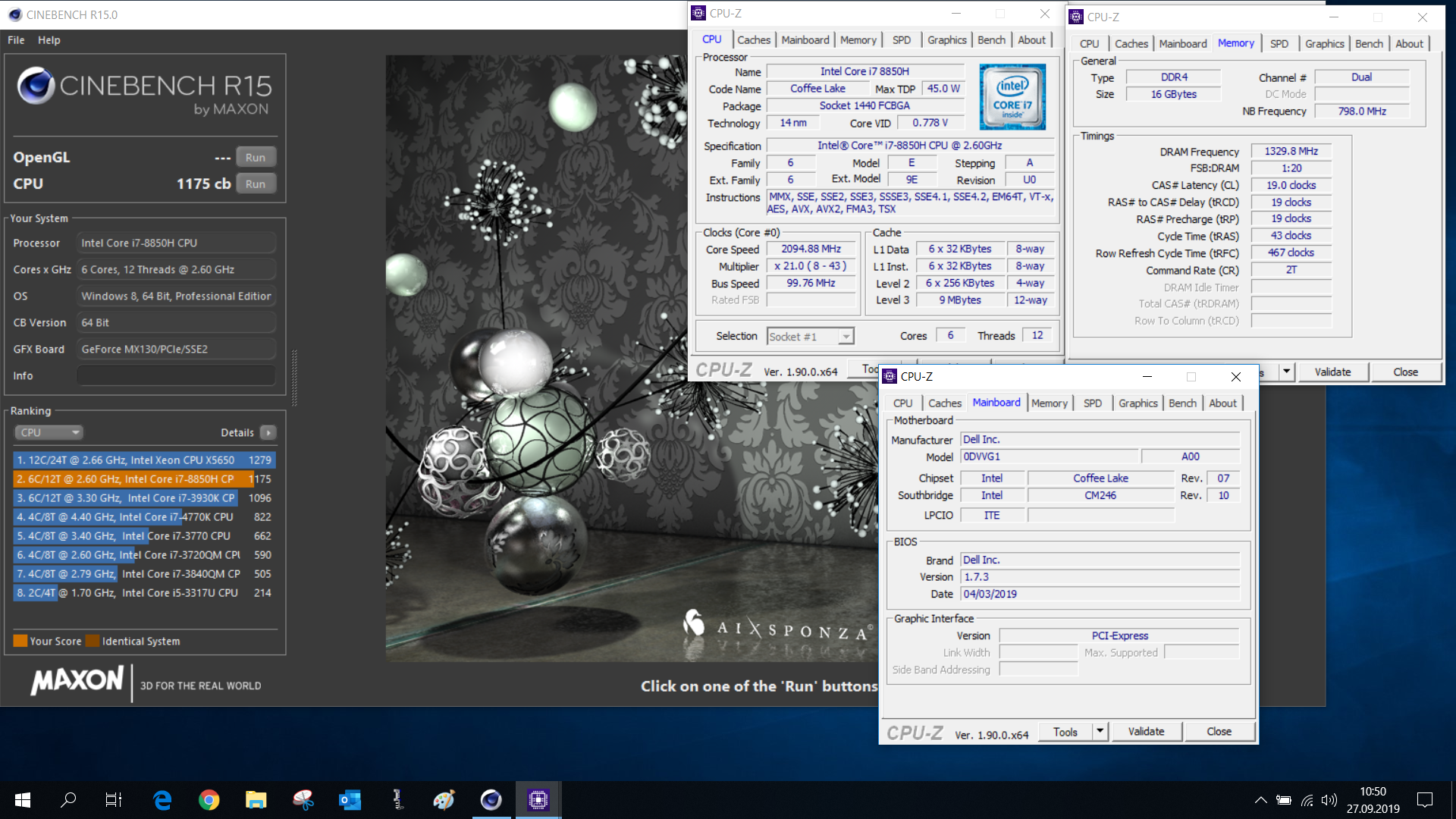
Task: Open battery status tray icon
Action: point(1284,800)
